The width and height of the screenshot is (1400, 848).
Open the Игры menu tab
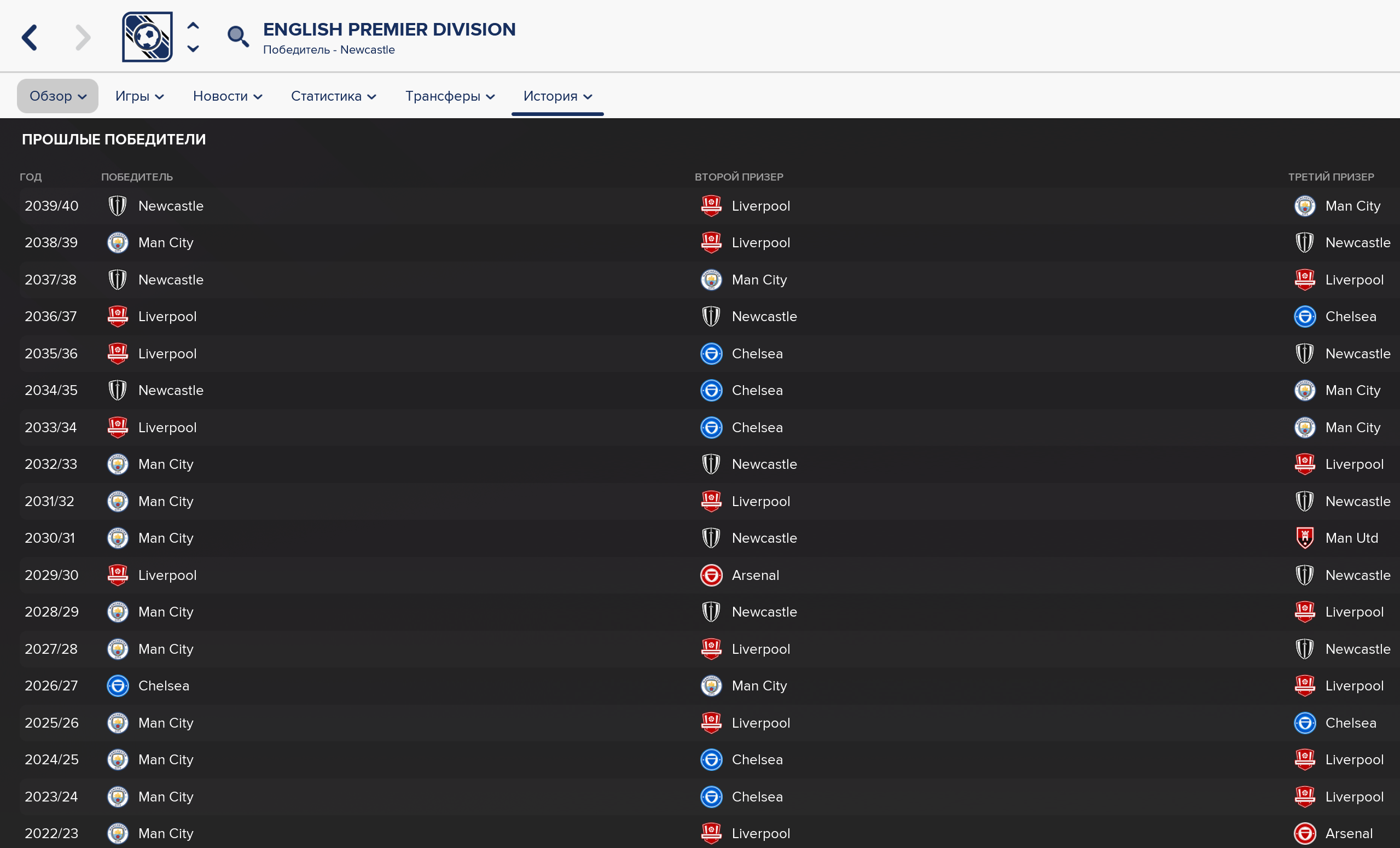pyautogui.click(x=140, y=96)
